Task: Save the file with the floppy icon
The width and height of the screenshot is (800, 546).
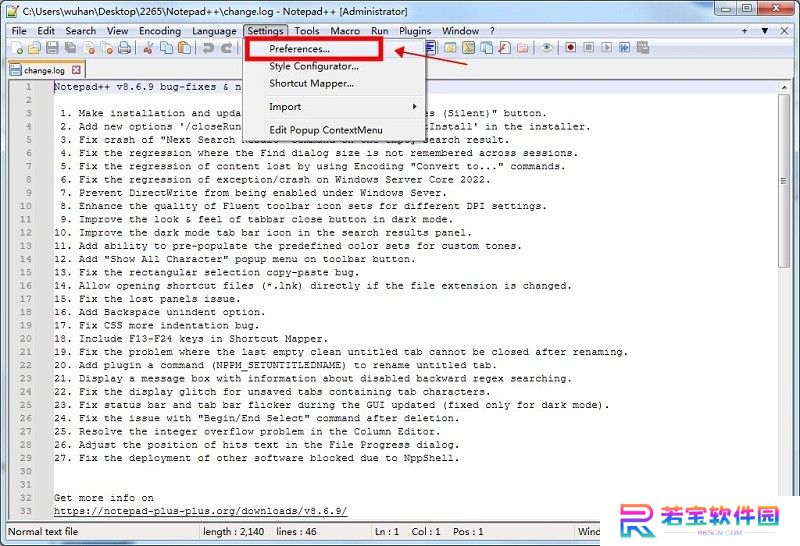Action: 52,48
